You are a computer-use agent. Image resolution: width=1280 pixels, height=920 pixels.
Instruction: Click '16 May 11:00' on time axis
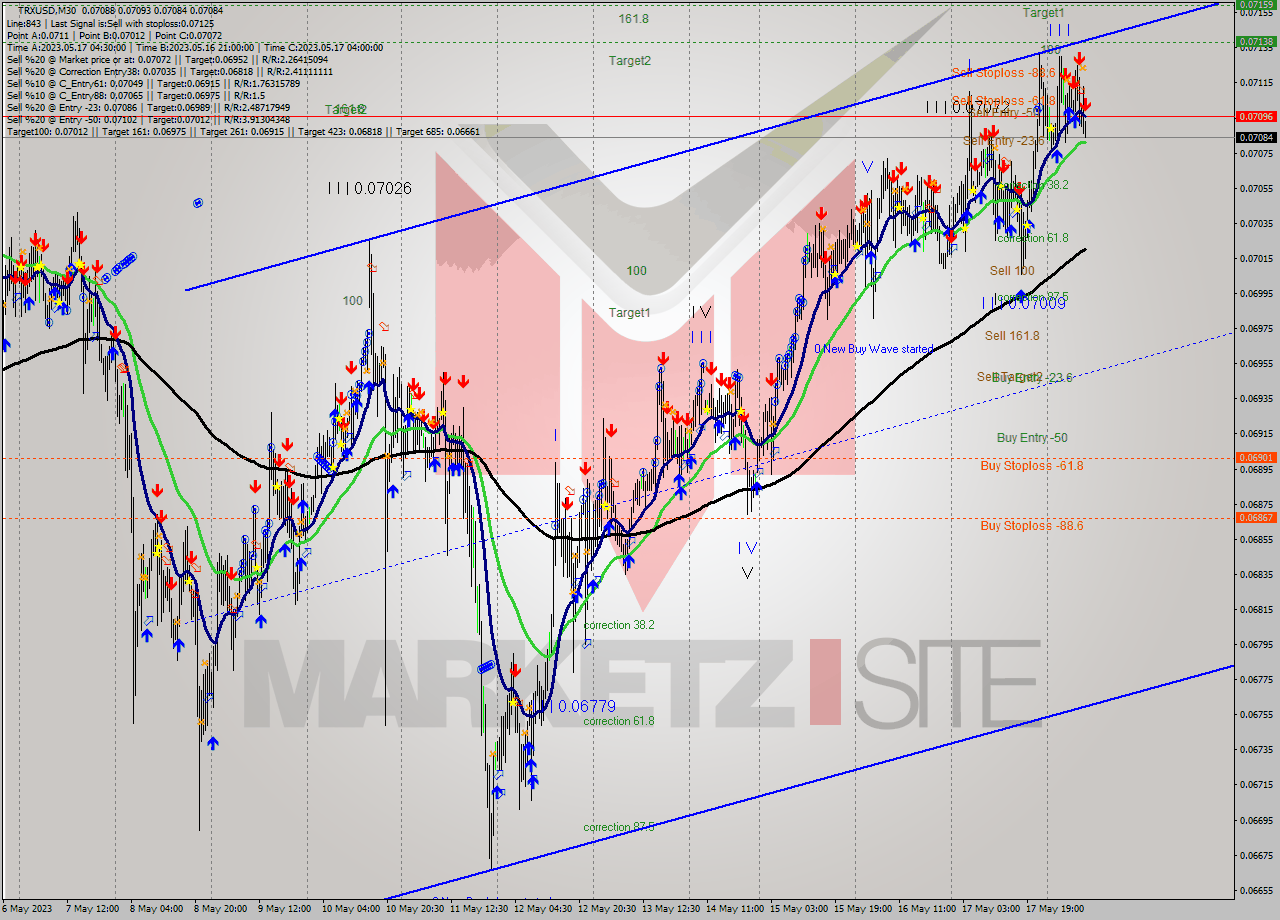click(928, 909)
